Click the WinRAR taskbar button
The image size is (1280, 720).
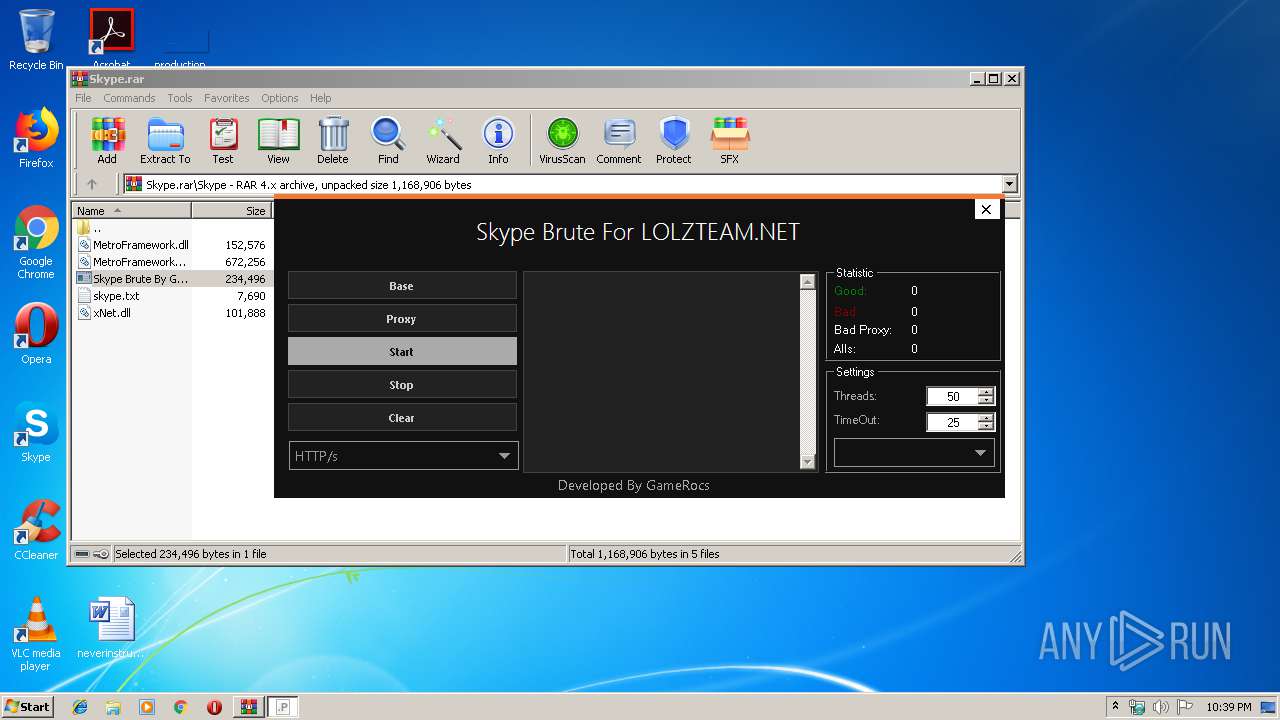tap(248, 707)
